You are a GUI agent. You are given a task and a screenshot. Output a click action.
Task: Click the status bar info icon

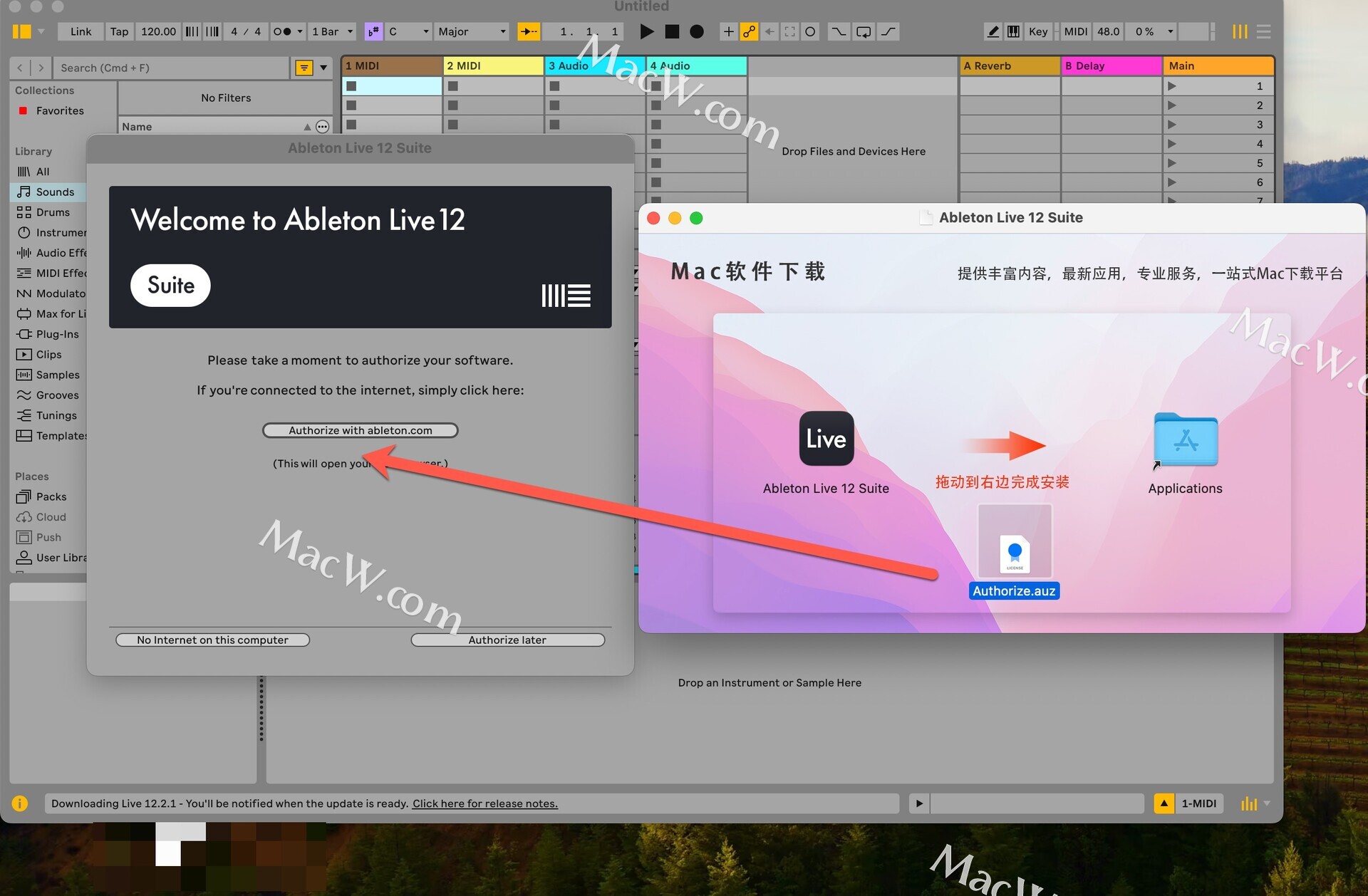click(x=20, y=803)
